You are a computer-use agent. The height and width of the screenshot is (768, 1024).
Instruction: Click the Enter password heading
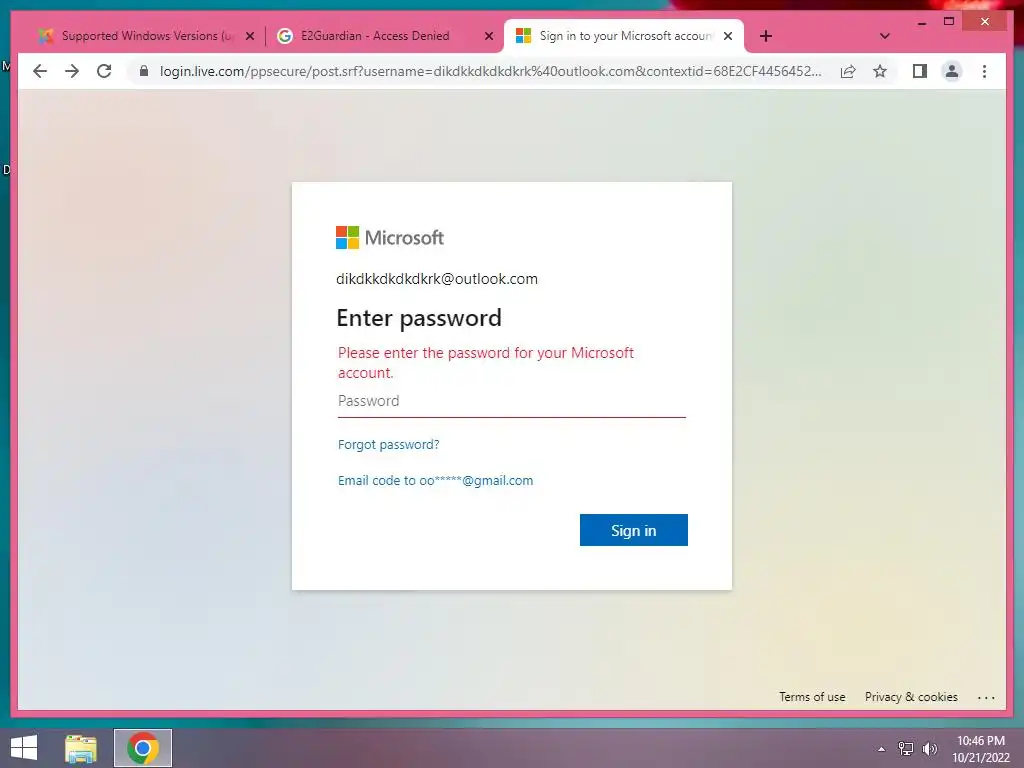419,318
